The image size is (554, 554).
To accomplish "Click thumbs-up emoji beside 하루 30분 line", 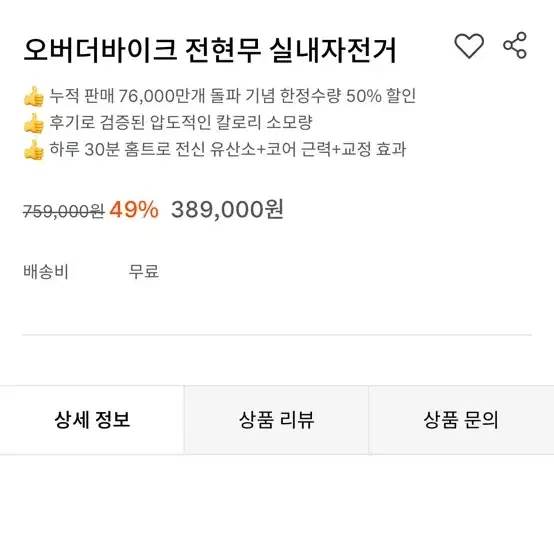I will pos(34,150).
